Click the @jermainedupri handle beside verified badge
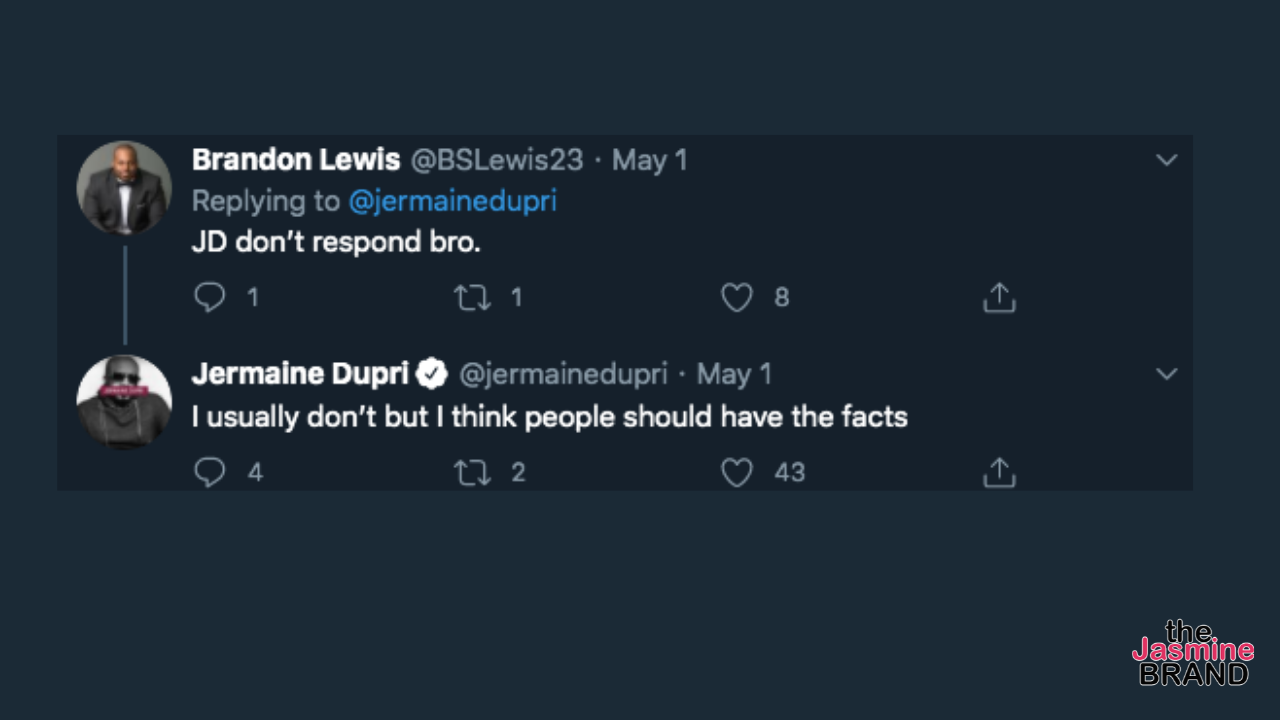The width and height of the screenshot is (1280, 720). 563,374
